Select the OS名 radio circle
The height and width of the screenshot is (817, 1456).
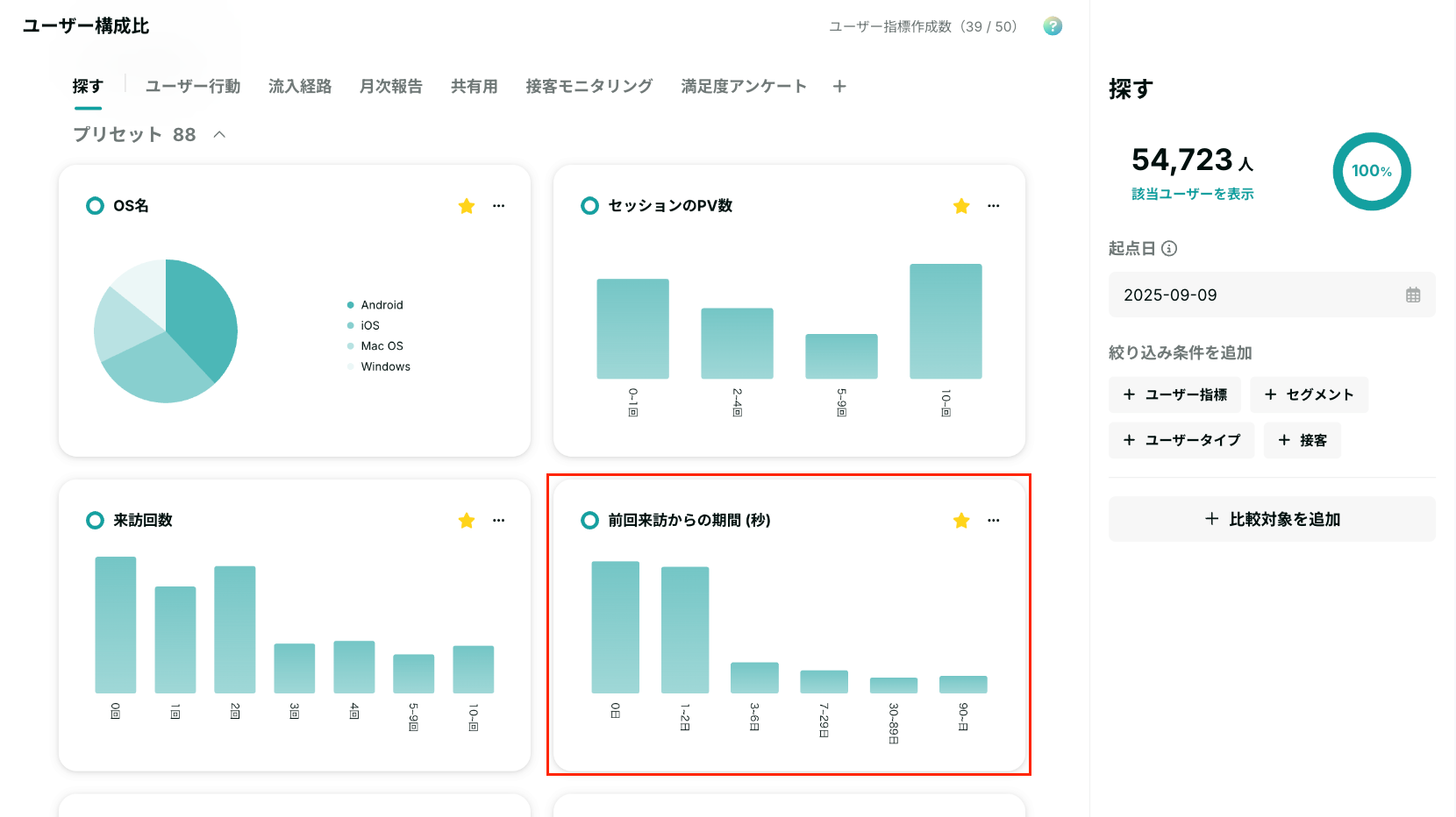95,206
